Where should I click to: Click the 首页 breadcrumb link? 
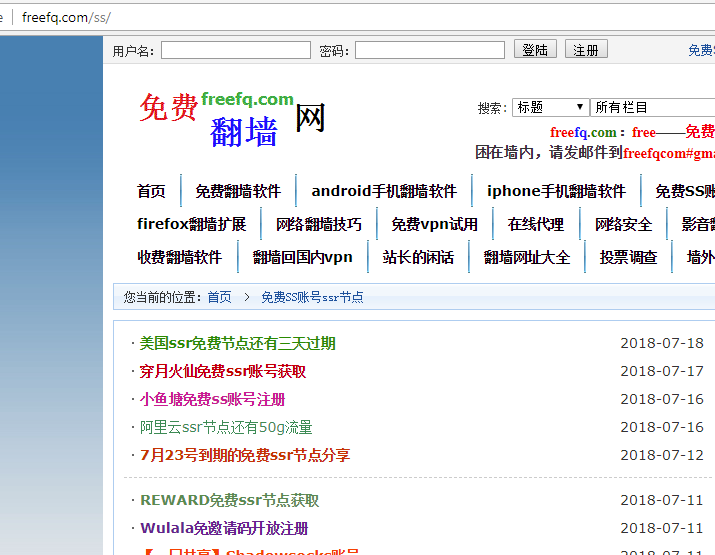[219, 297]
